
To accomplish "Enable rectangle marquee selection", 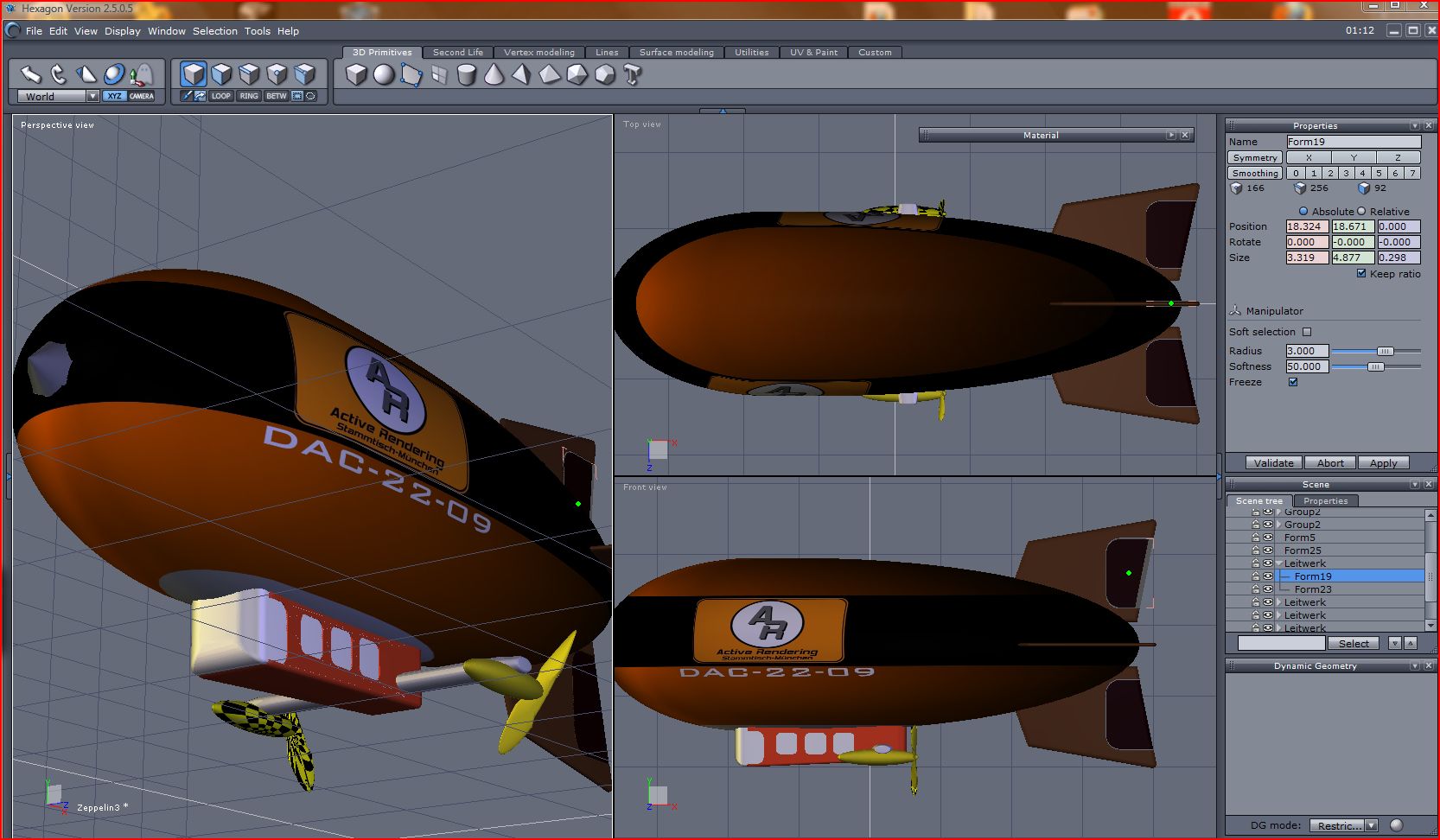I will coord(298,96).
